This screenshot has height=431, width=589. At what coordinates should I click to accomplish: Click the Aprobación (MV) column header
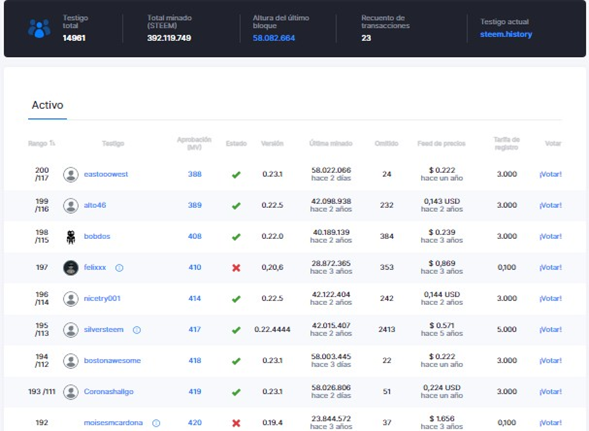click(x=194, y=144)
